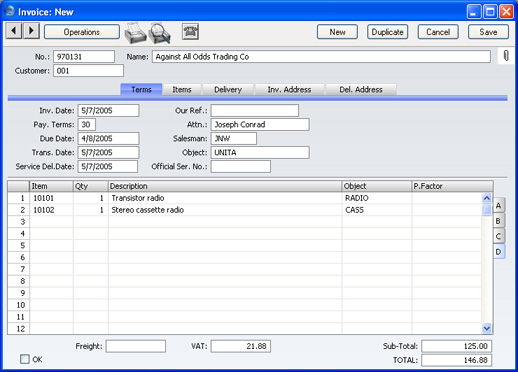This screenshot has height=372, width=518.
Task: Open the Delivery tab
Action: (228, 89)
